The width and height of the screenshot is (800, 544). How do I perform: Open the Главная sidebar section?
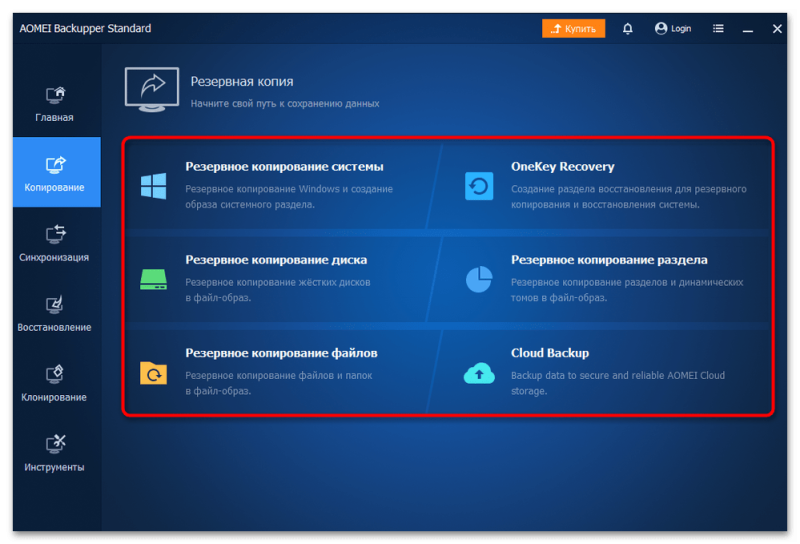55,104
